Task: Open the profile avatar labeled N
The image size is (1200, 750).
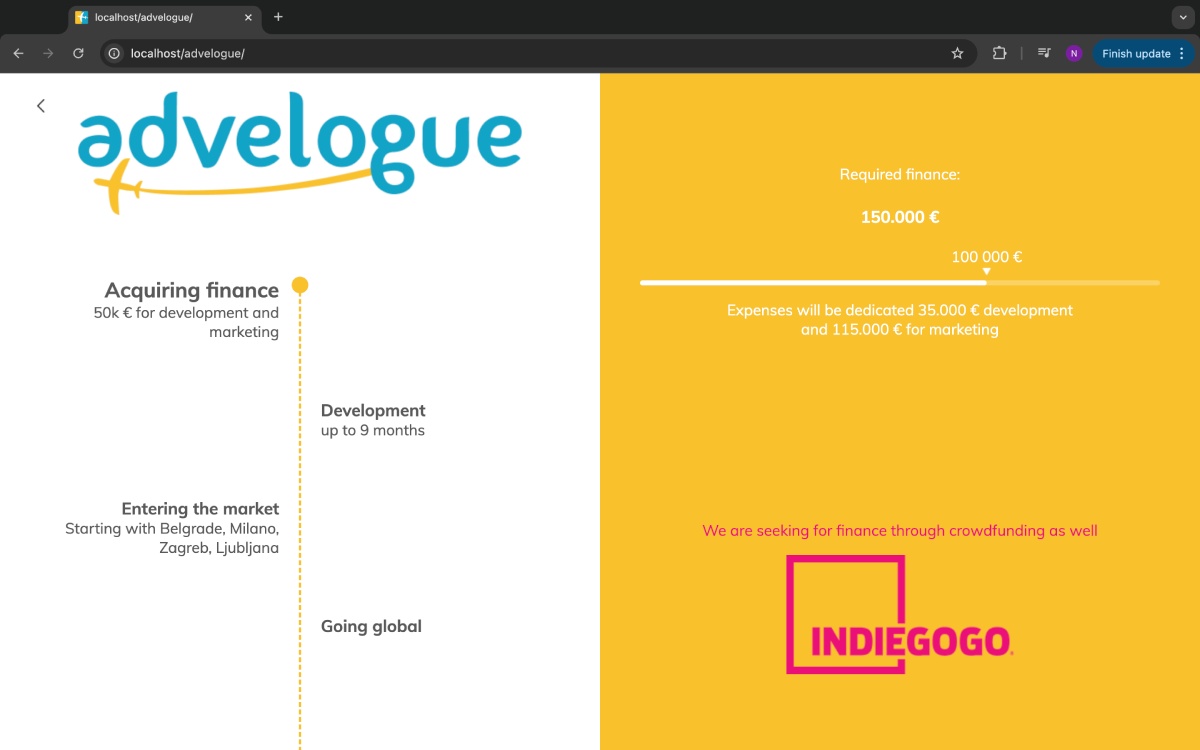Action: click(x=1074, y=53)
